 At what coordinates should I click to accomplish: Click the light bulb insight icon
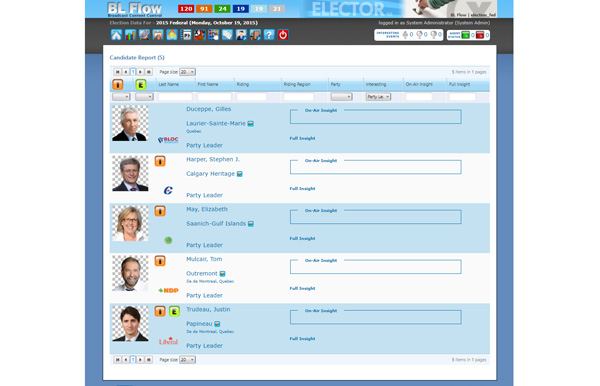(172, 35)
